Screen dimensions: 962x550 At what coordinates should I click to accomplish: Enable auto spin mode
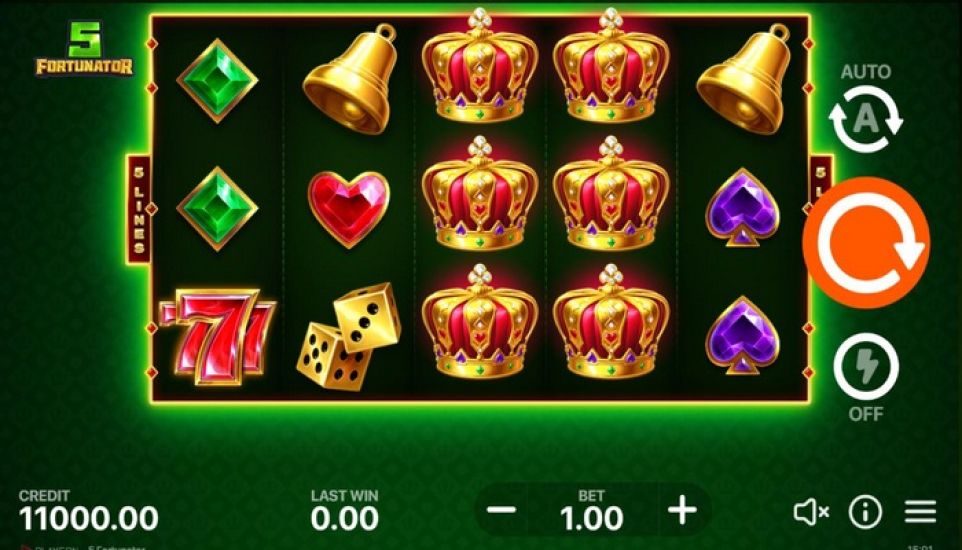(865, 118)
